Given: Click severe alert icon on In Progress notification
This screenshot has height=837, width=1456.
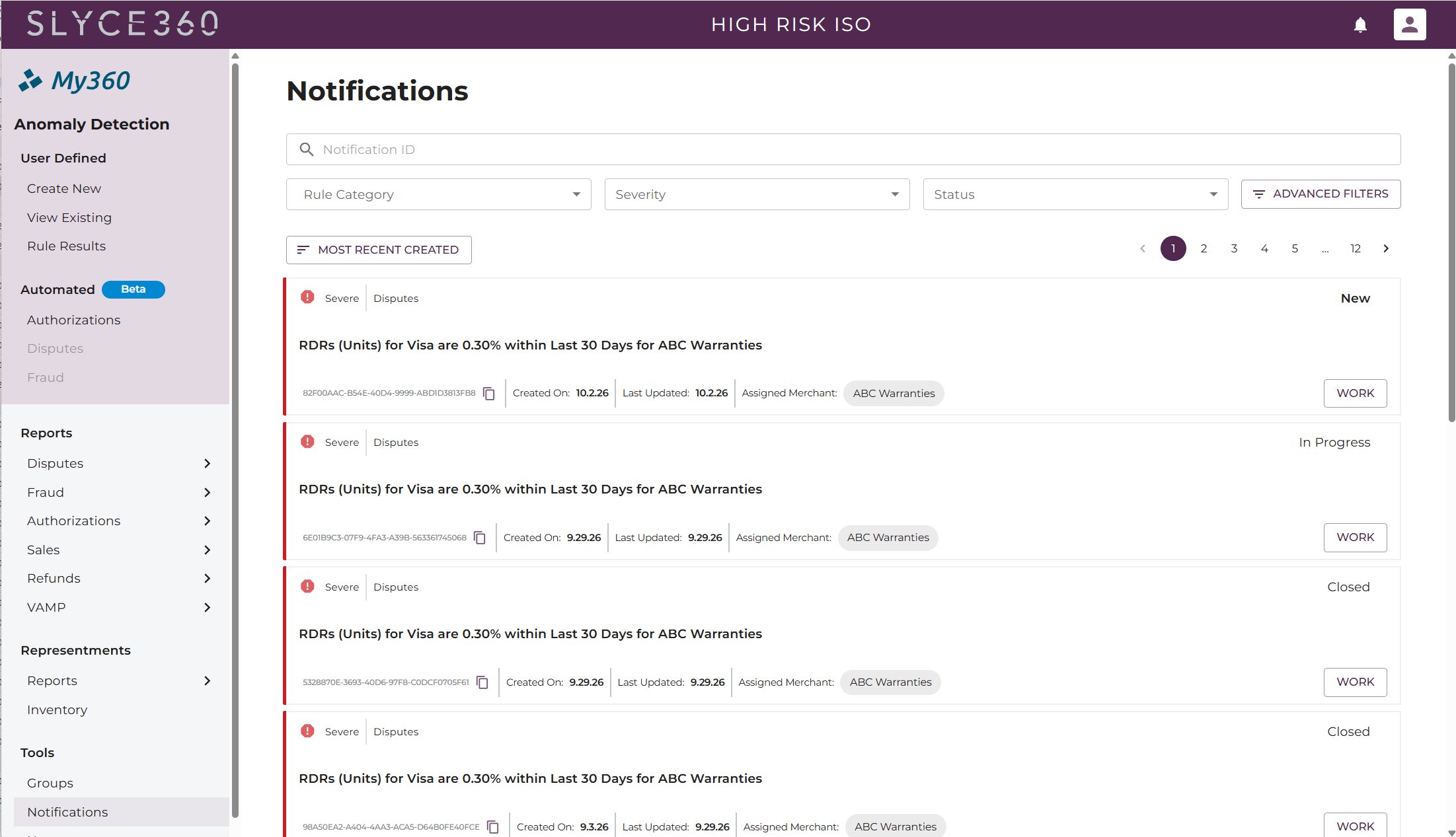Looking at the screenshot, I should [307, 441].
